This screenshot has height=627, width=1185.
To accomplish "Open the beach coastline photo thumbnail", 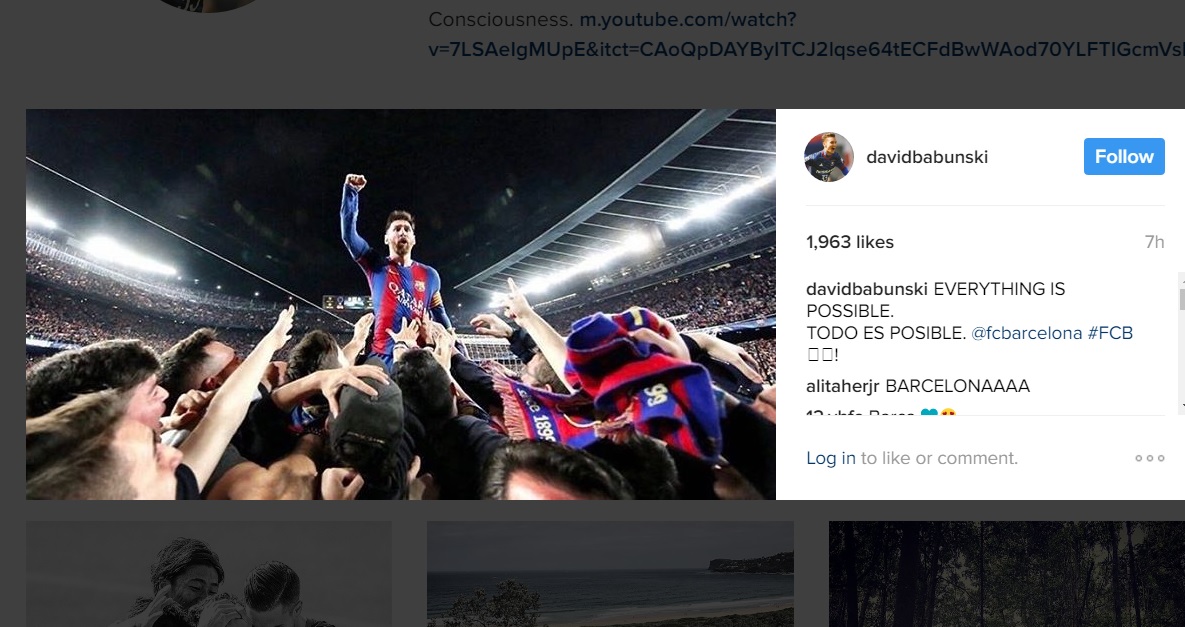I will coord(610,574).
